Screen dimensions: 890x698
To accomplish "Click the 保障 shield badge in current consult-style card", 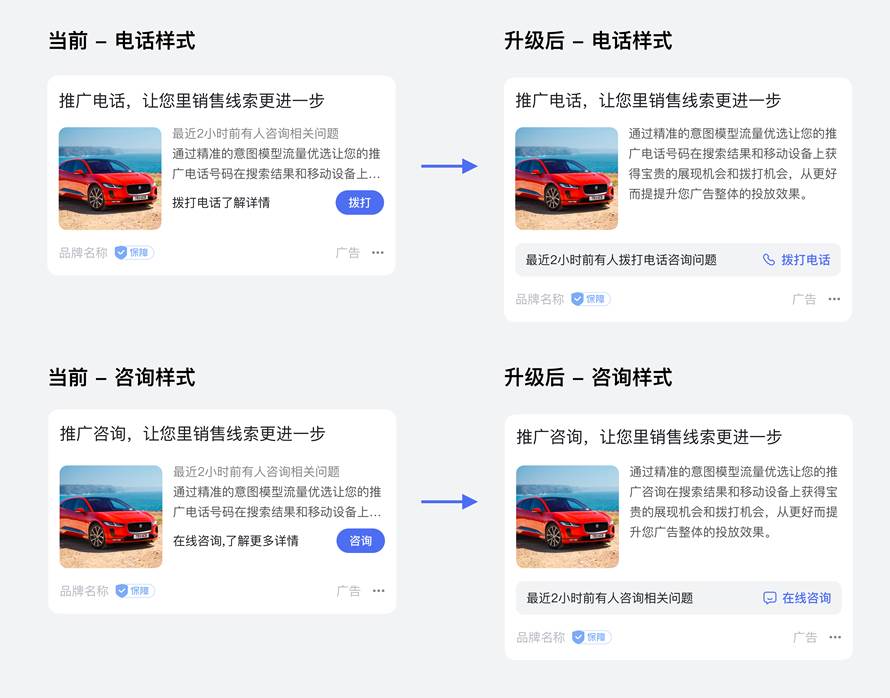I will click(135, 591).
